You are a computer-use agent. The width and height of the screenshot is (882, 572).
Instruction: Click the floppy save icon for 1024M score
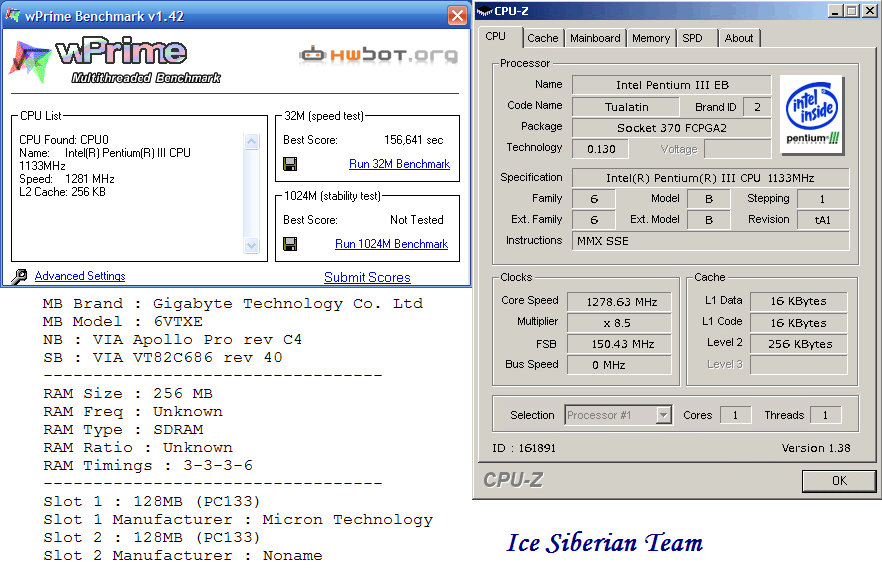290,244
